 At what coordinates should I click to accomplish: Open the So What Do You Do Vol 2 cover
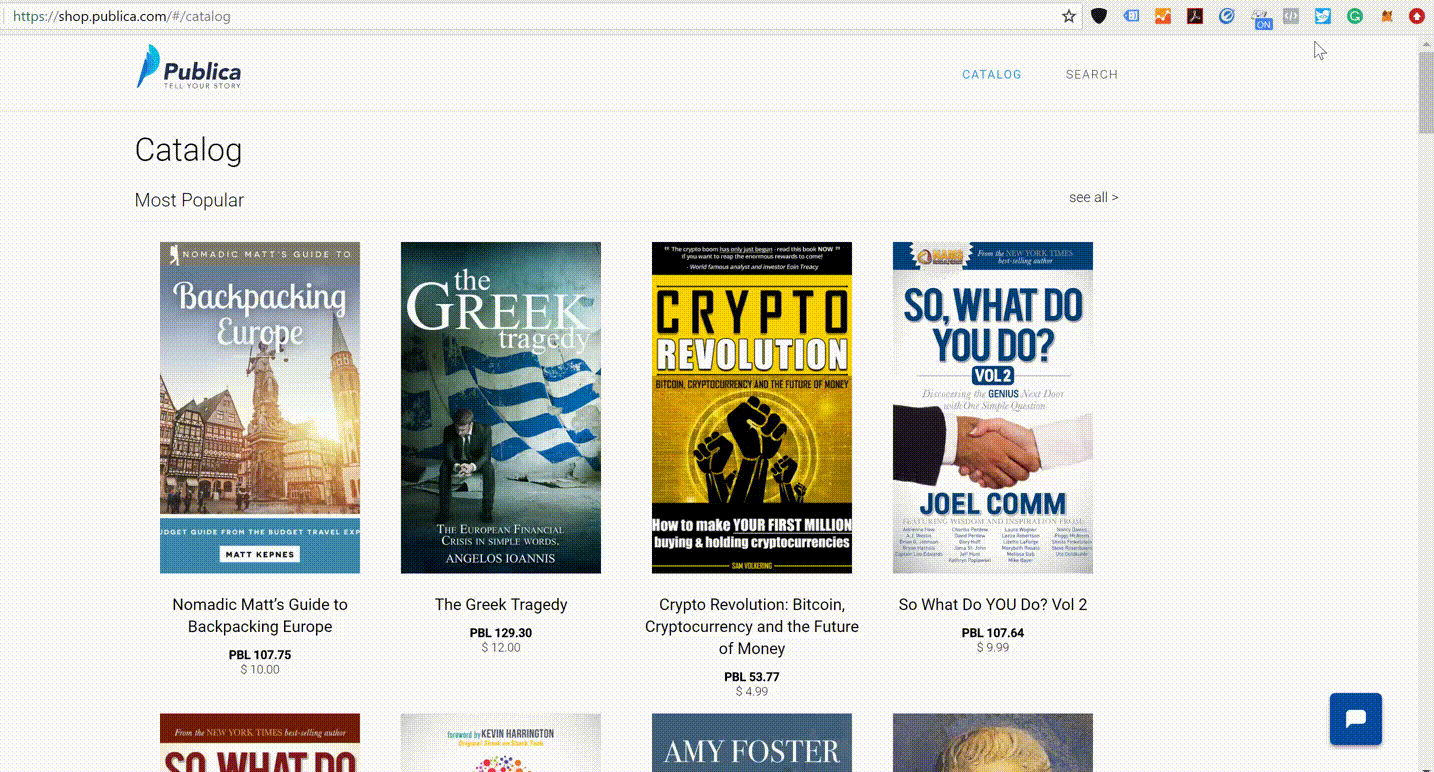click(x=993, y=407)
